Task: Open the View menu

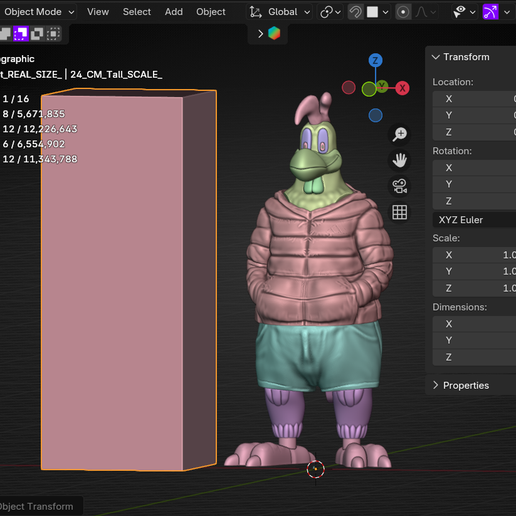Action: click(x=98, y=12)
